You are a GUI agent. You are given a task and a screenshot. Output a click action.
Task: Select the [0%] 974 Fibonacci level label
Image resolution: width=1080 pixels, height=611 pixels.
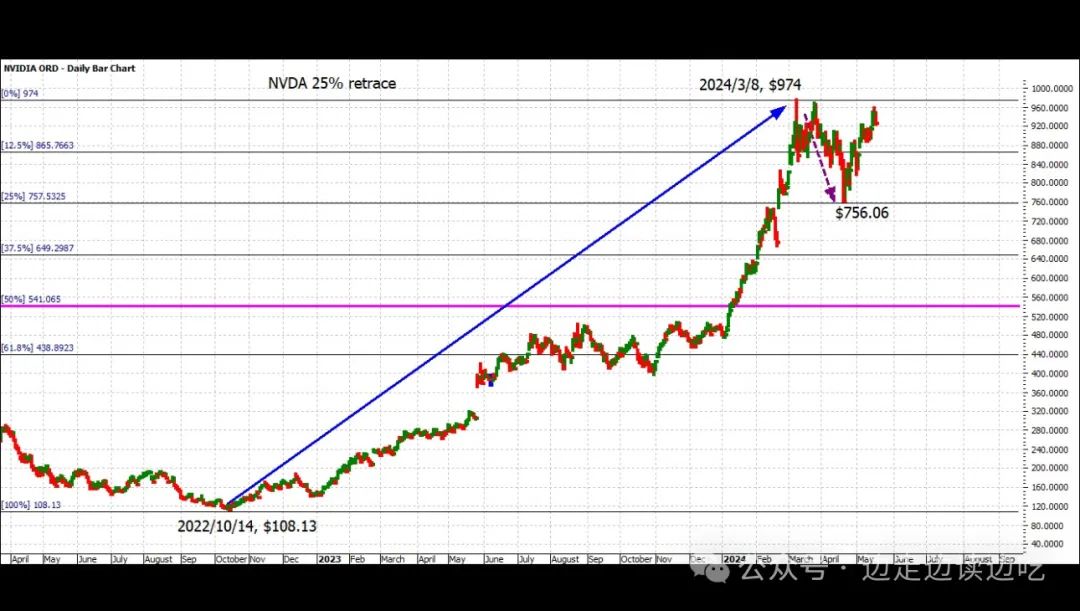pos(20,93)
